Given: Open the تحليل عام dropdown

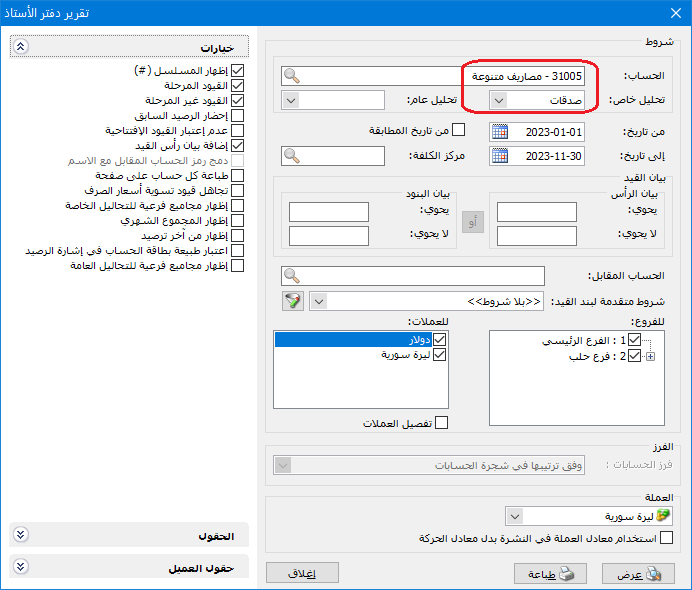Looking at the screenshot, I should click(x=291, y=100).
